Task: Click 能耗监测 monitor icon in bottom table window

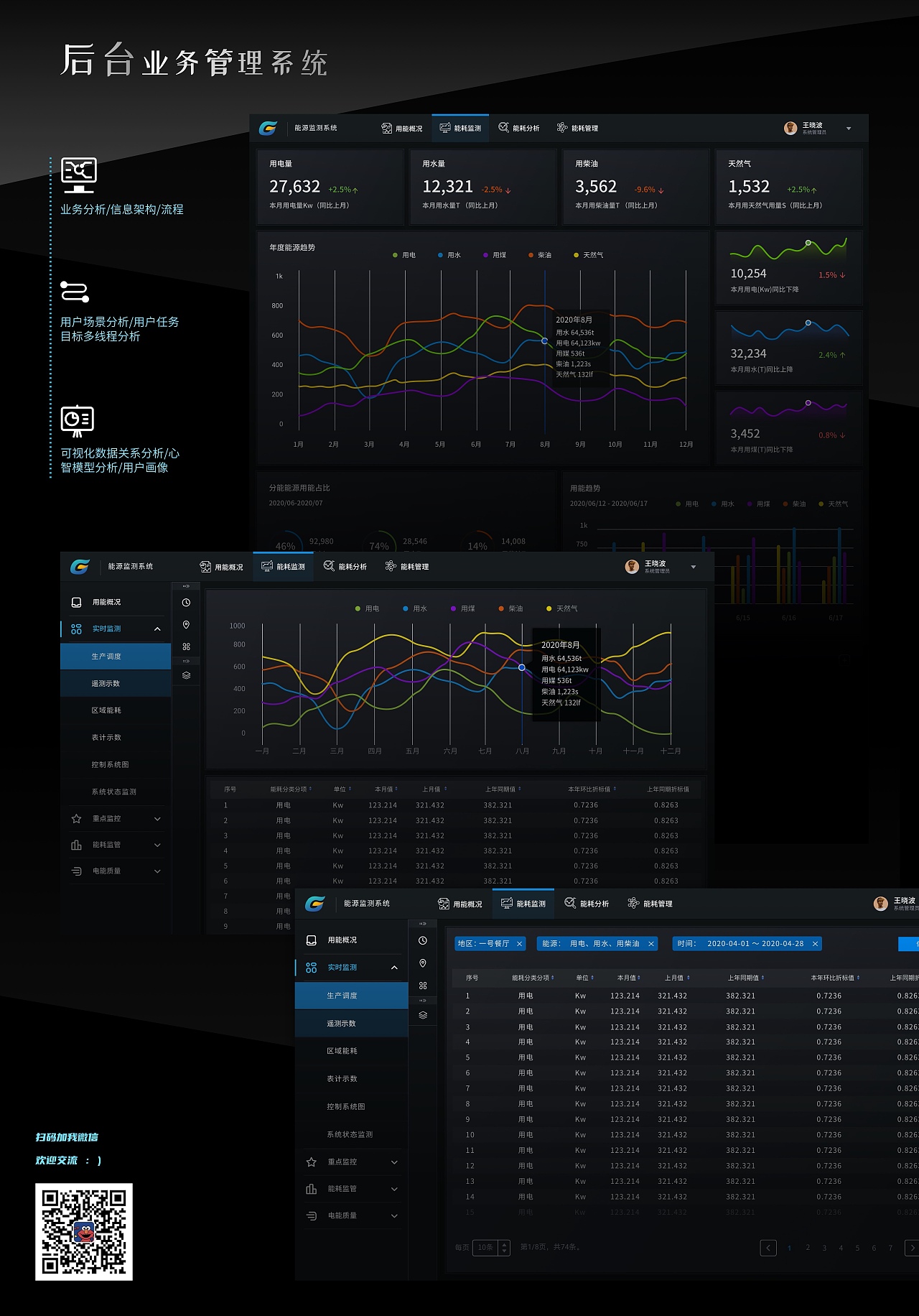Action: point(507,903)
